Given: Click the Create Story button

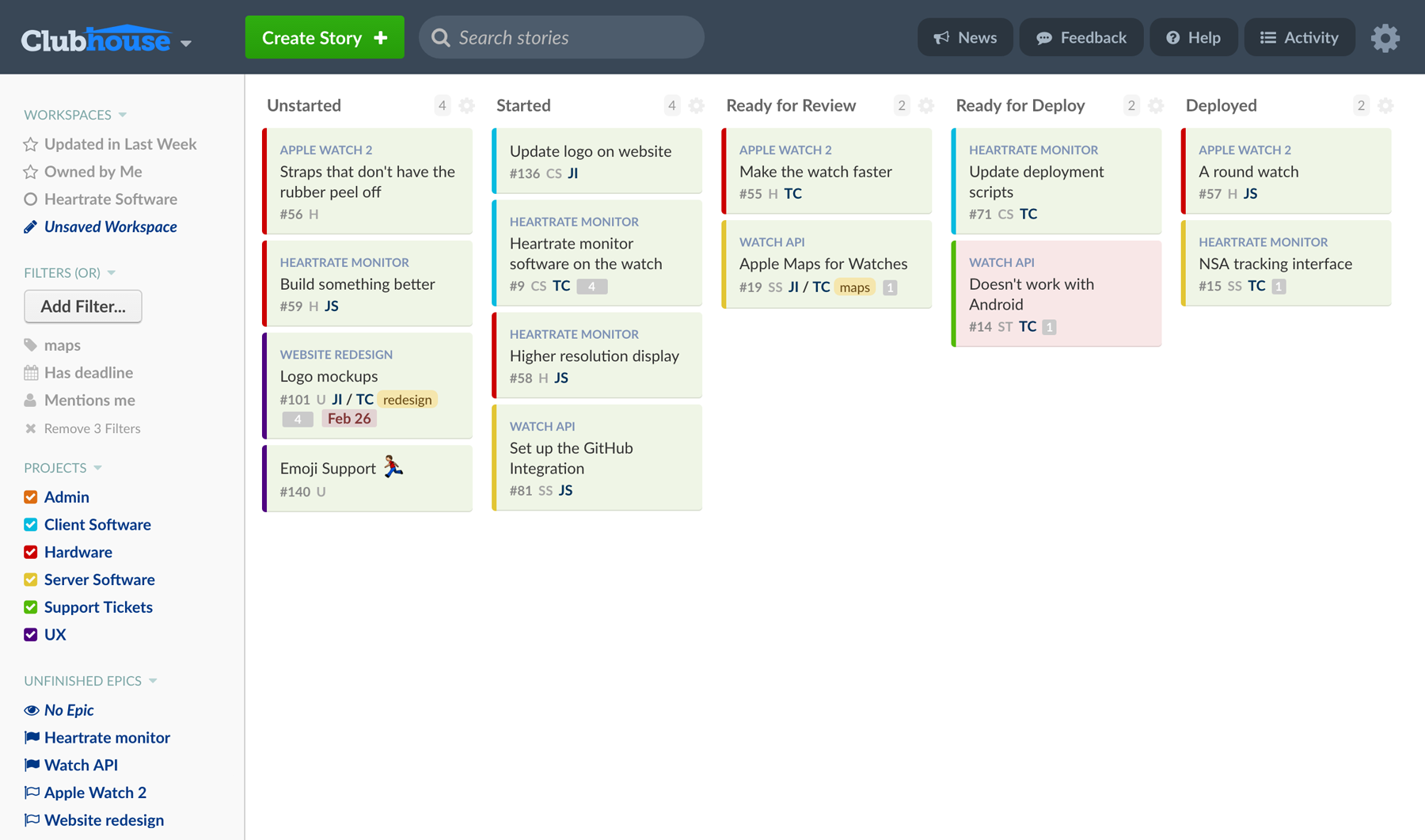Looking at the screenshot, I should [325, 37].
